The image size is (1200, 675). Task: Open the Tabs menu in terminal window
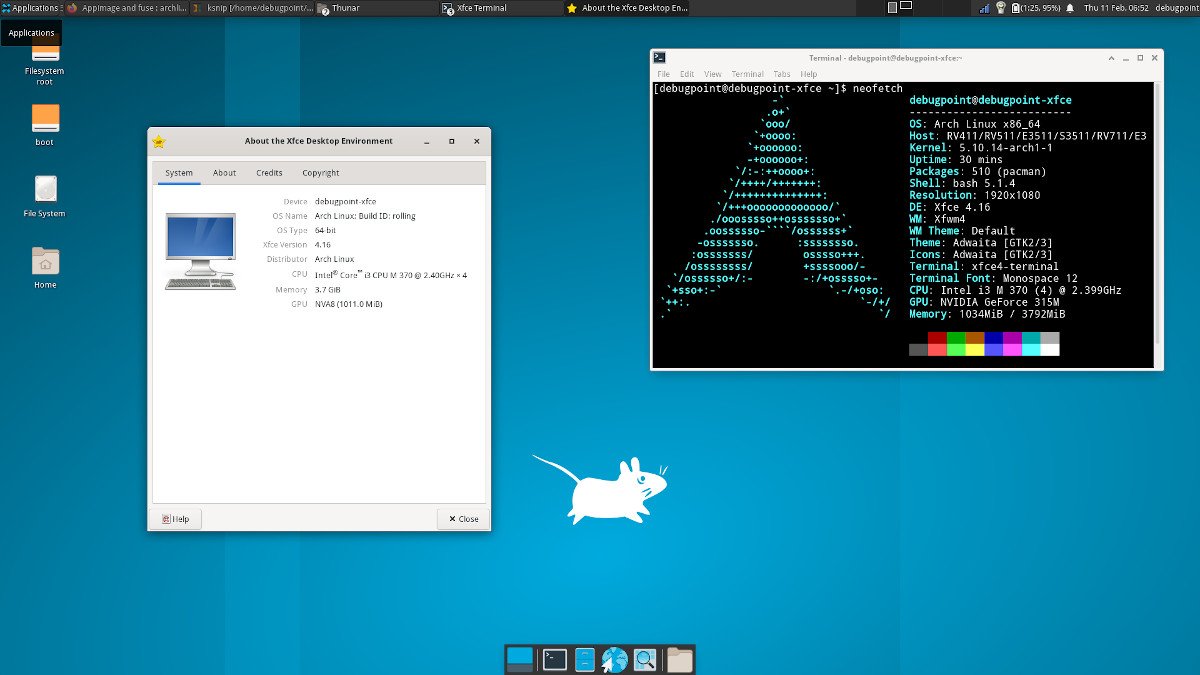(x=782, y=74)
